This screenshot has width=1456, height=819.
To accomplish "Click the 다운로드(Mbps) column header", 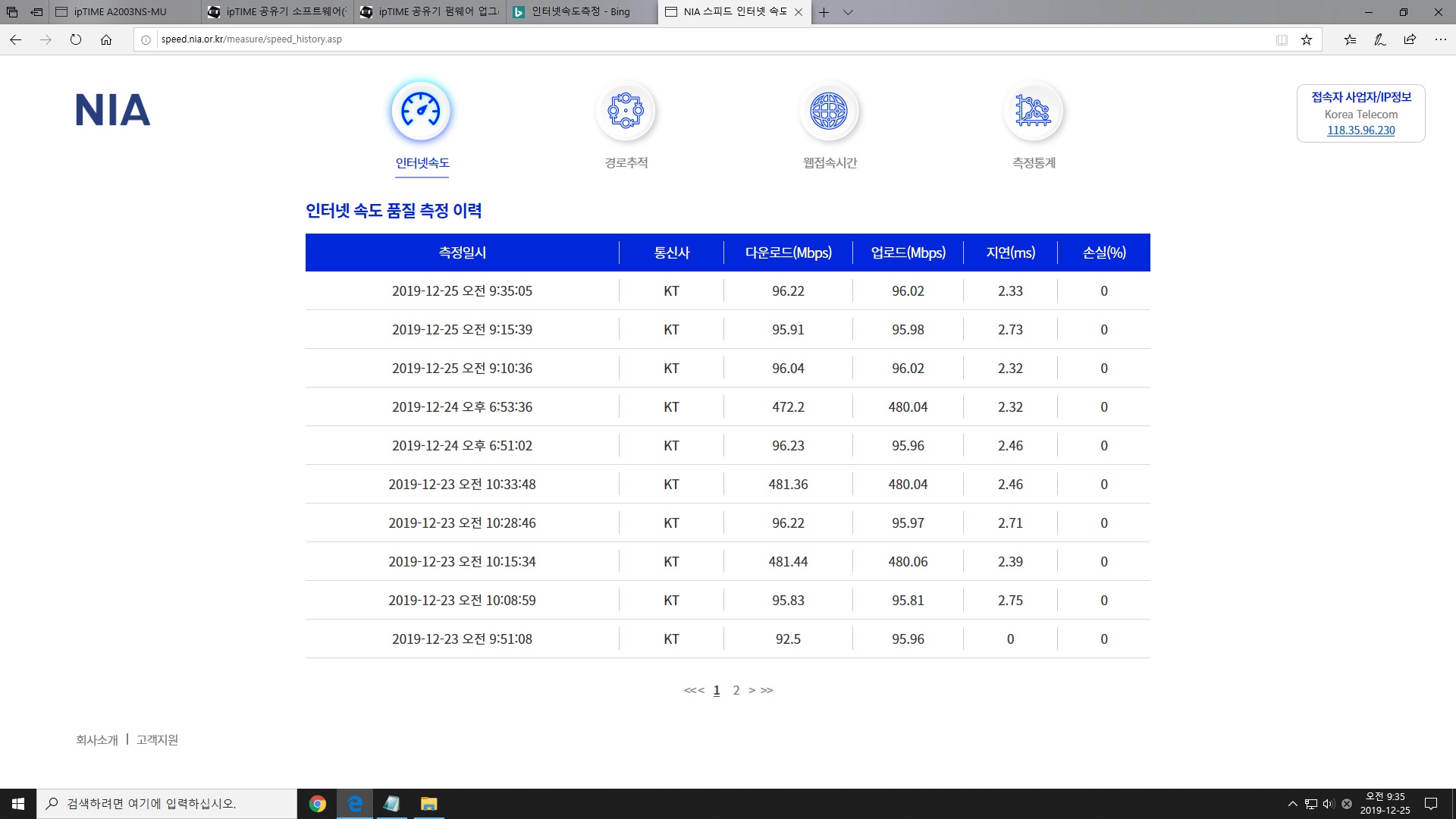I will tap(789, 253).
